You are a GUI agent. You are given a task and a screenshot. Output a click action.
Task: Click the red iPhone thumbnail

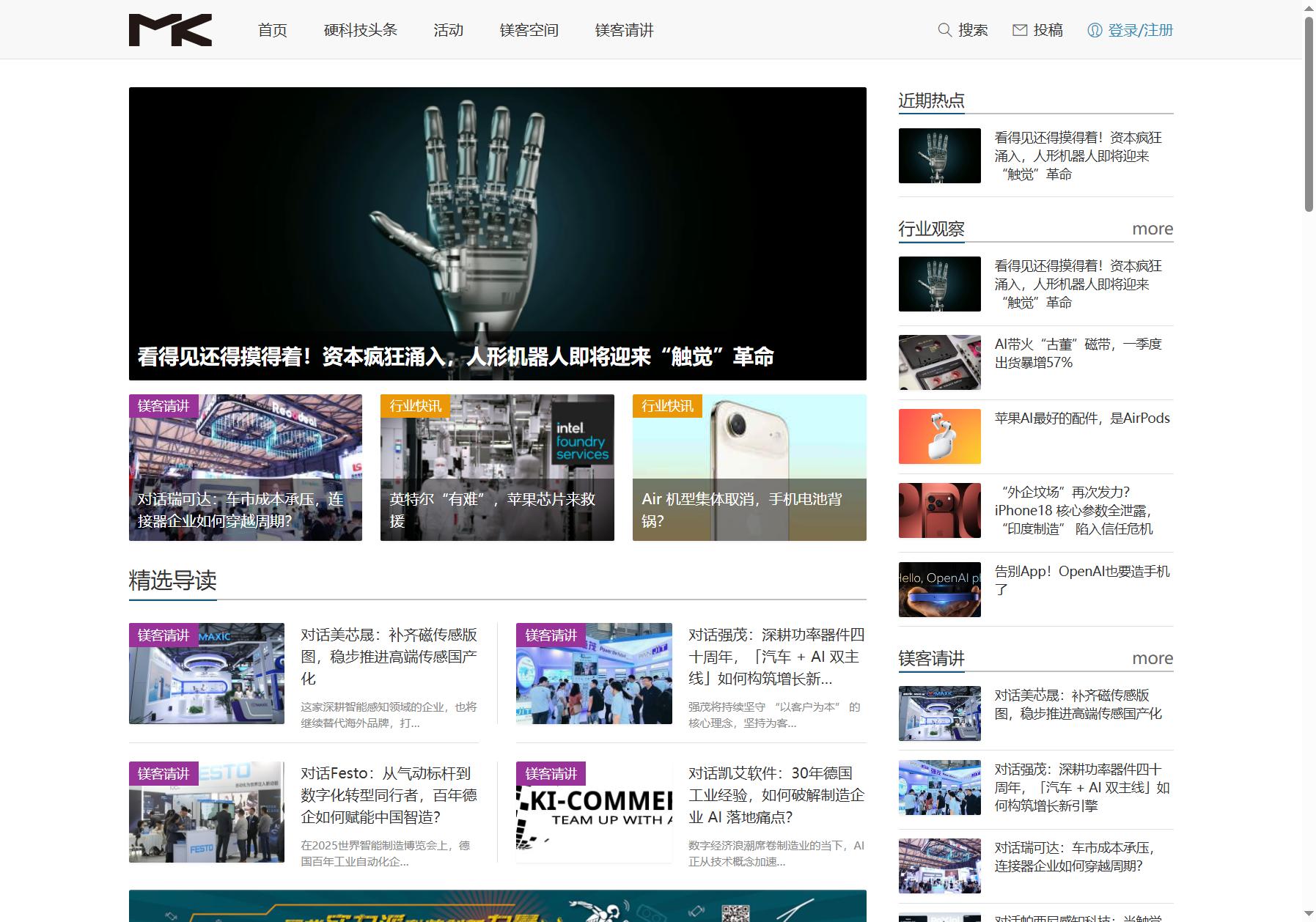tap(940, 510)
